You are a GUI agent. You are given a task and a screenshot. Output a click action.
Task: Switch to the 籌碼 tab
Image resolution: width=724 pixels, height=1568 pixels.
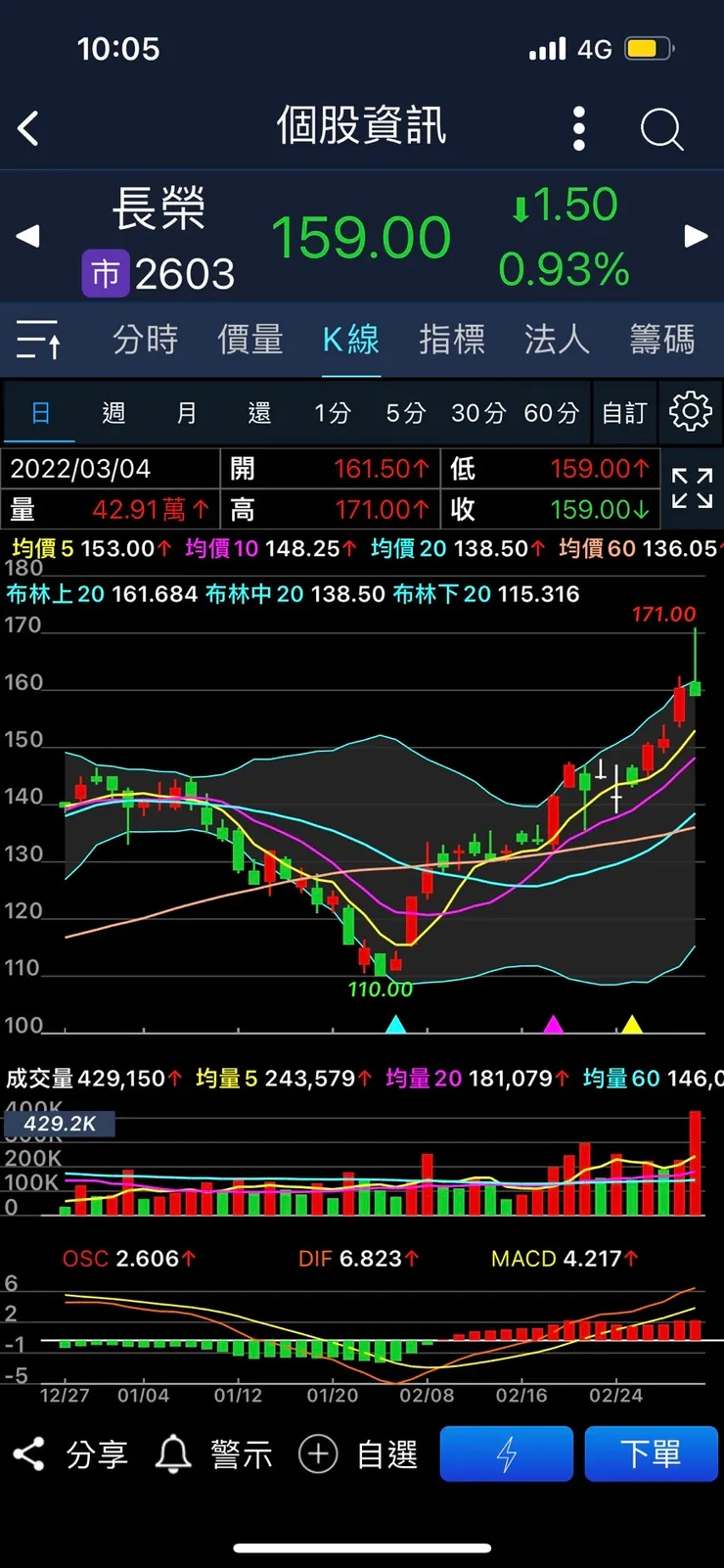pyautogui.click(x=662, y=340)
